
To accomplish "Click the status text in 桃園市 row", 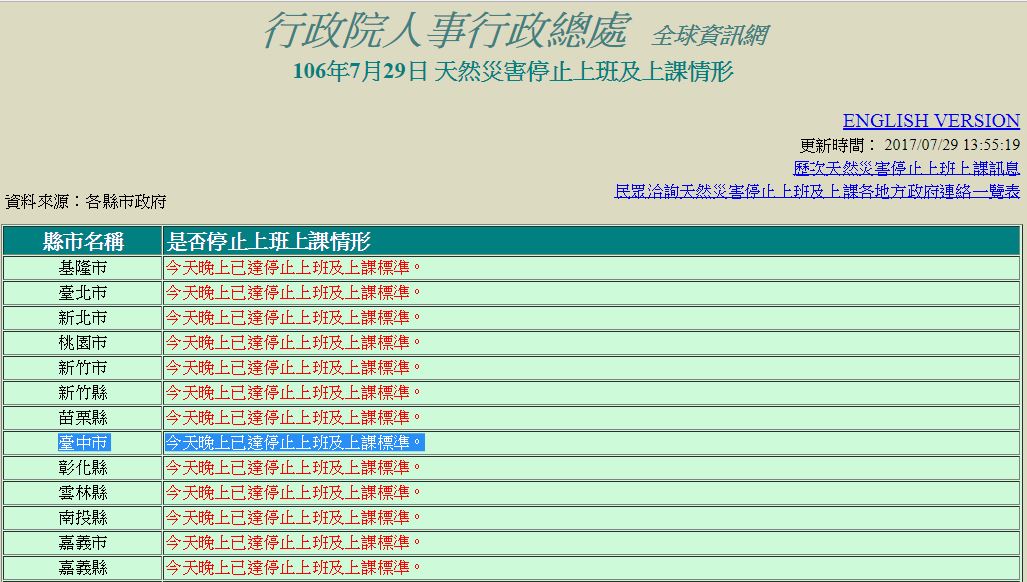I will [x=293, y=342].
